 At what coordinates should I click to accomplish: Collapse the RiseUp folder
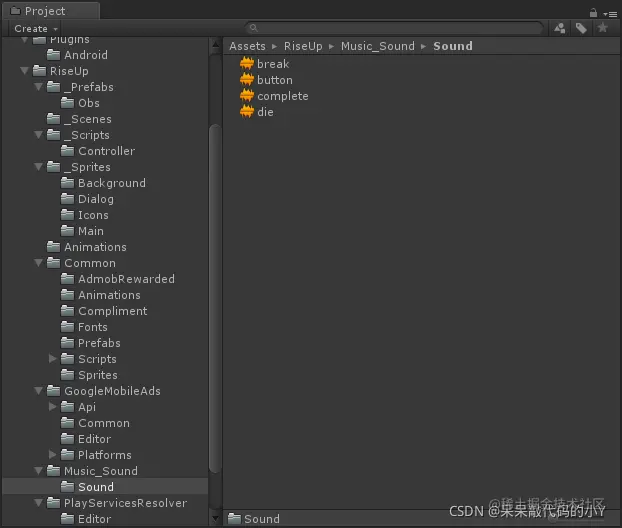(x=25, y=71)
